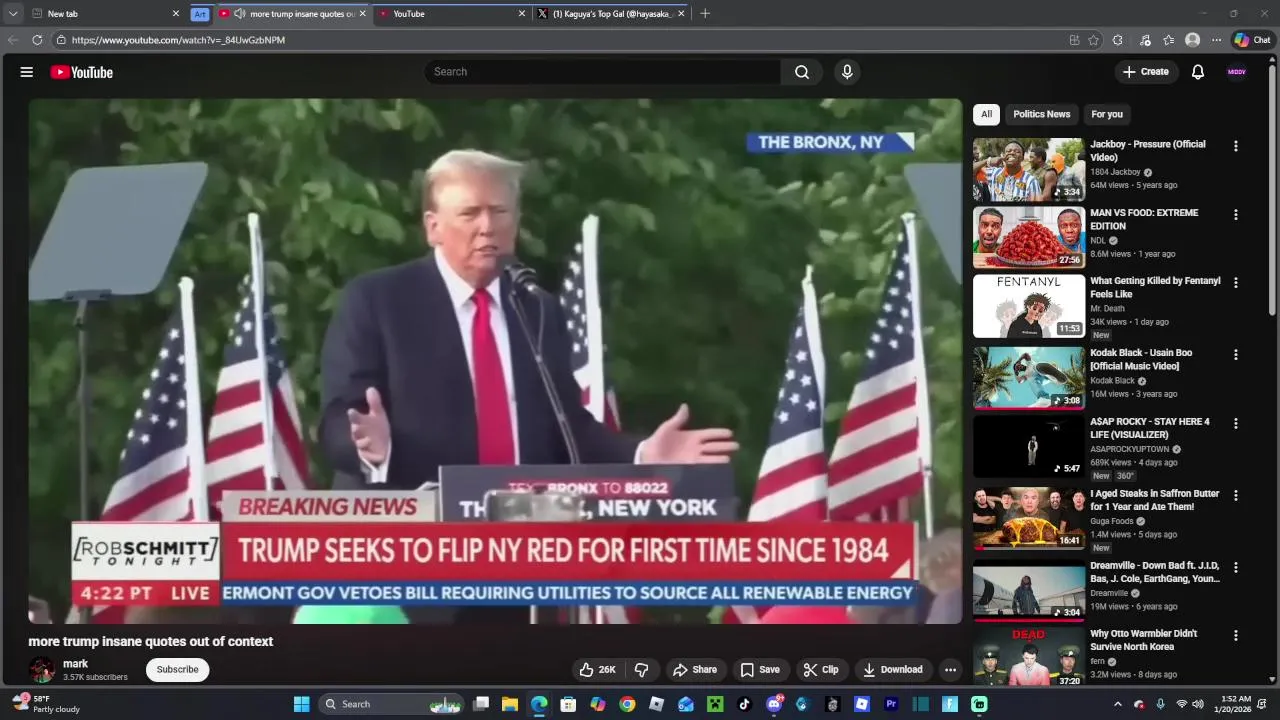Open Windows Start menu
The height and width of the screenshot is (720, 1280).
[x=301, y=704]
